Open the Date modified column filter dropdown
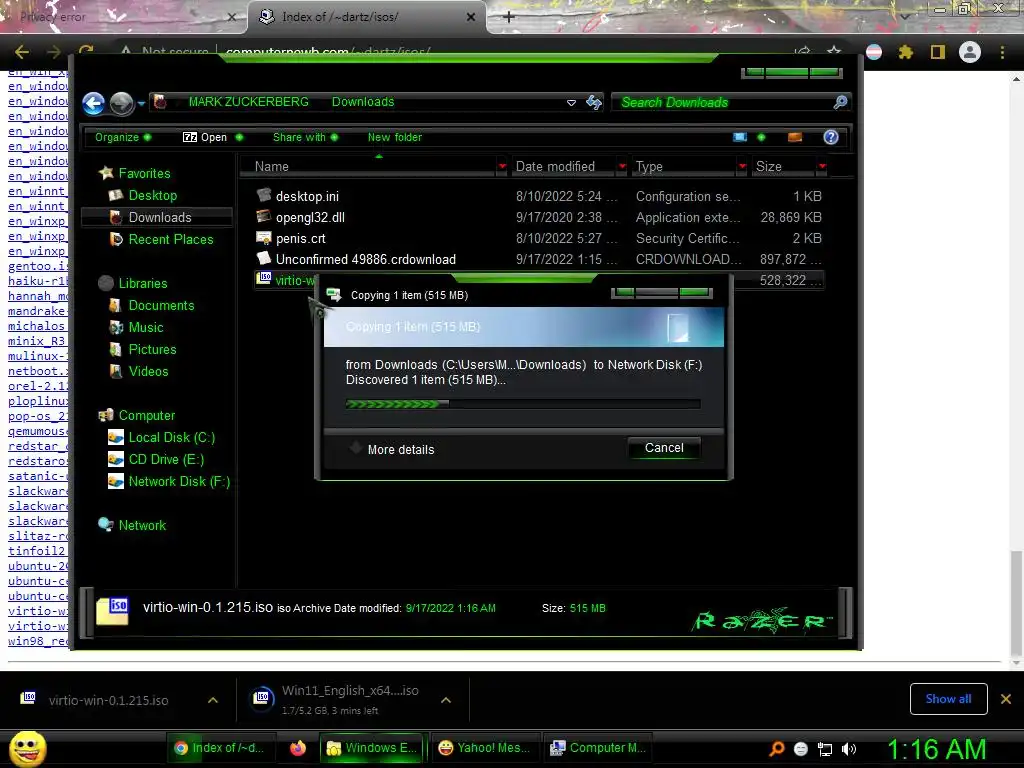This screenshot has height=768, width=1024. pos(622,167)
